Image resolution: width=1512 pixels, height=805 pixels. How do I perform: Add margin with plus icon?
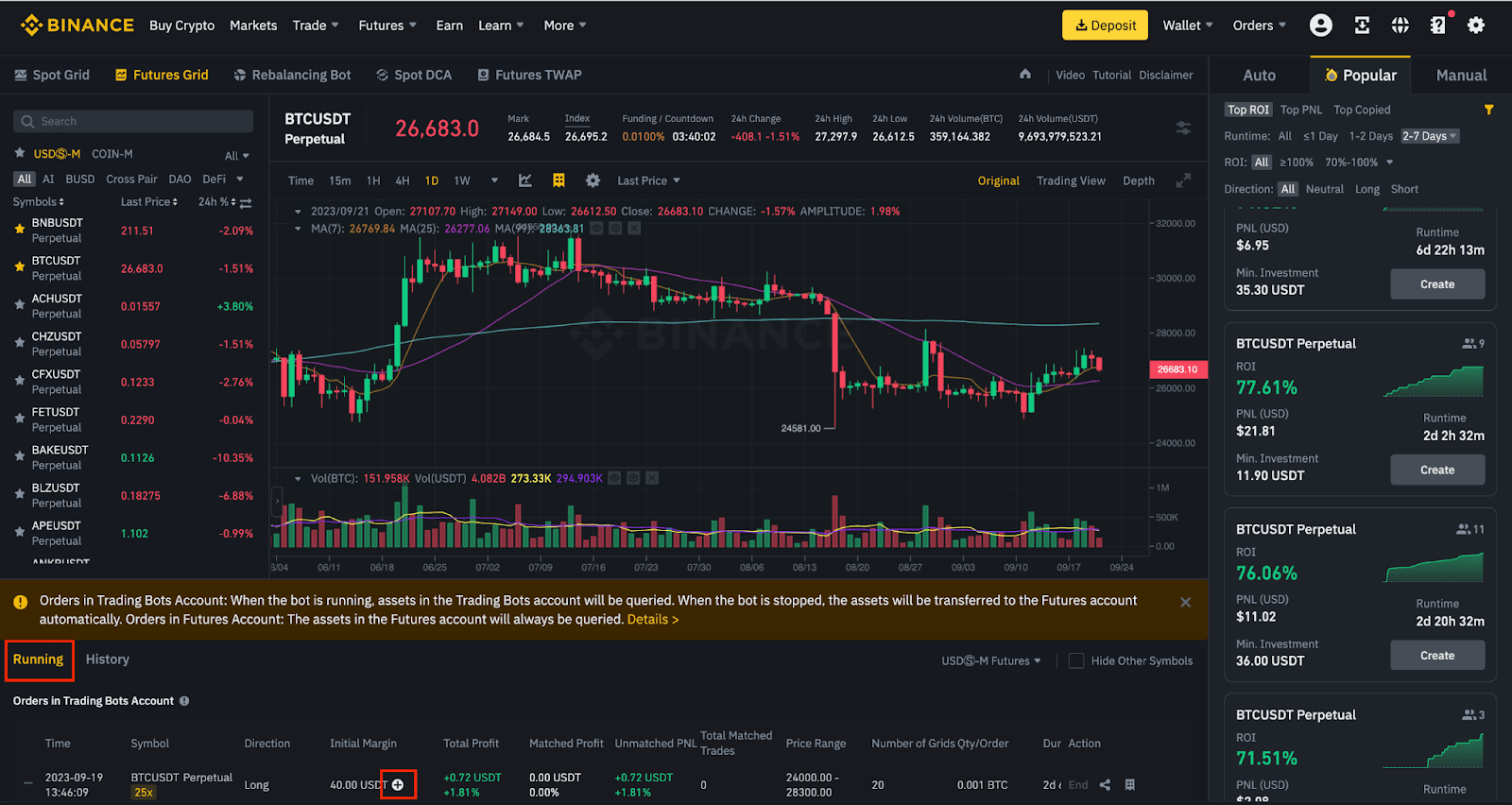pyautogui.click(x=398, y=785)
